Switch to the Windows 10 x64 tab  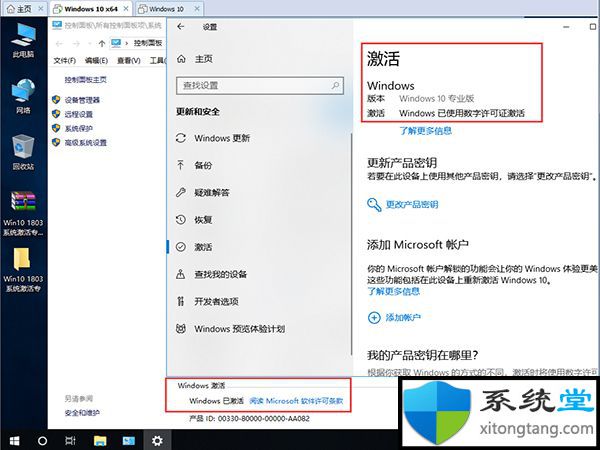pos(91,9)
